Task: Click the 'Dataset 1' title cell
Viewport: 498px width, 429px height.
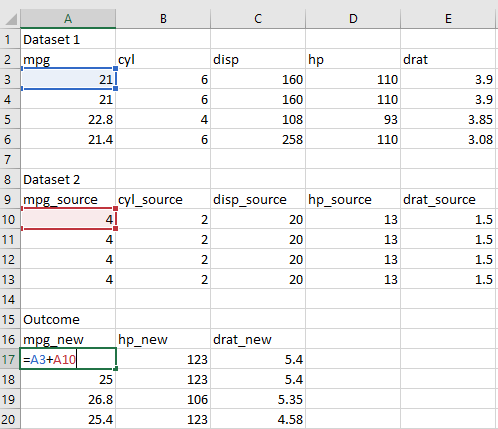Action: [x=68, y=39]
